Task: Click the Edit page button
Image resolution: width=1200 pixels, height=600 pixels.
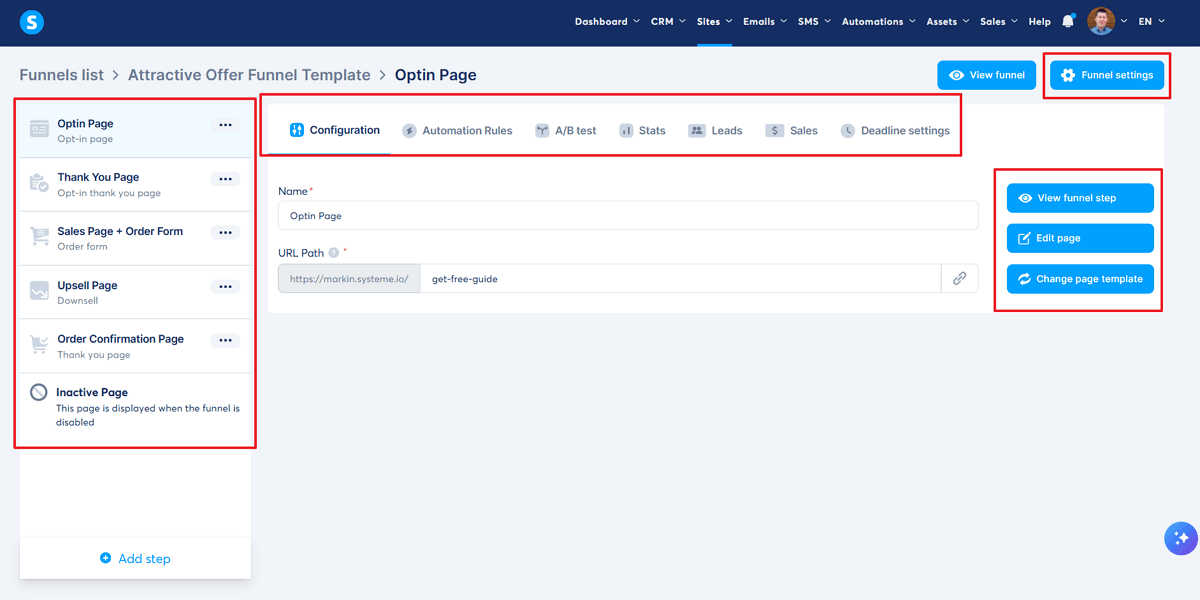Action: (1080, 238)
